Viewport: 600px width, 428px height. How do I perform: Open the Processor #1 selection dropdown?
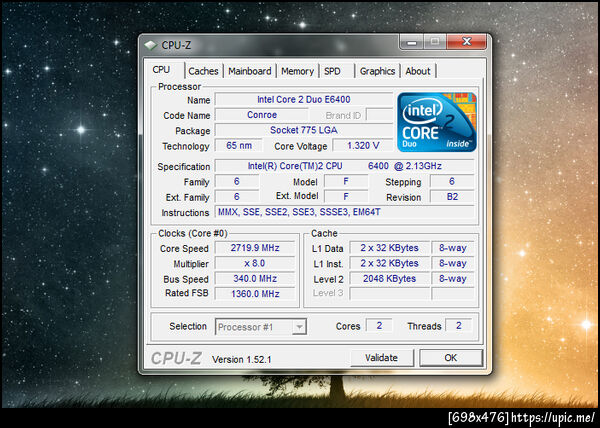point(261,327)
